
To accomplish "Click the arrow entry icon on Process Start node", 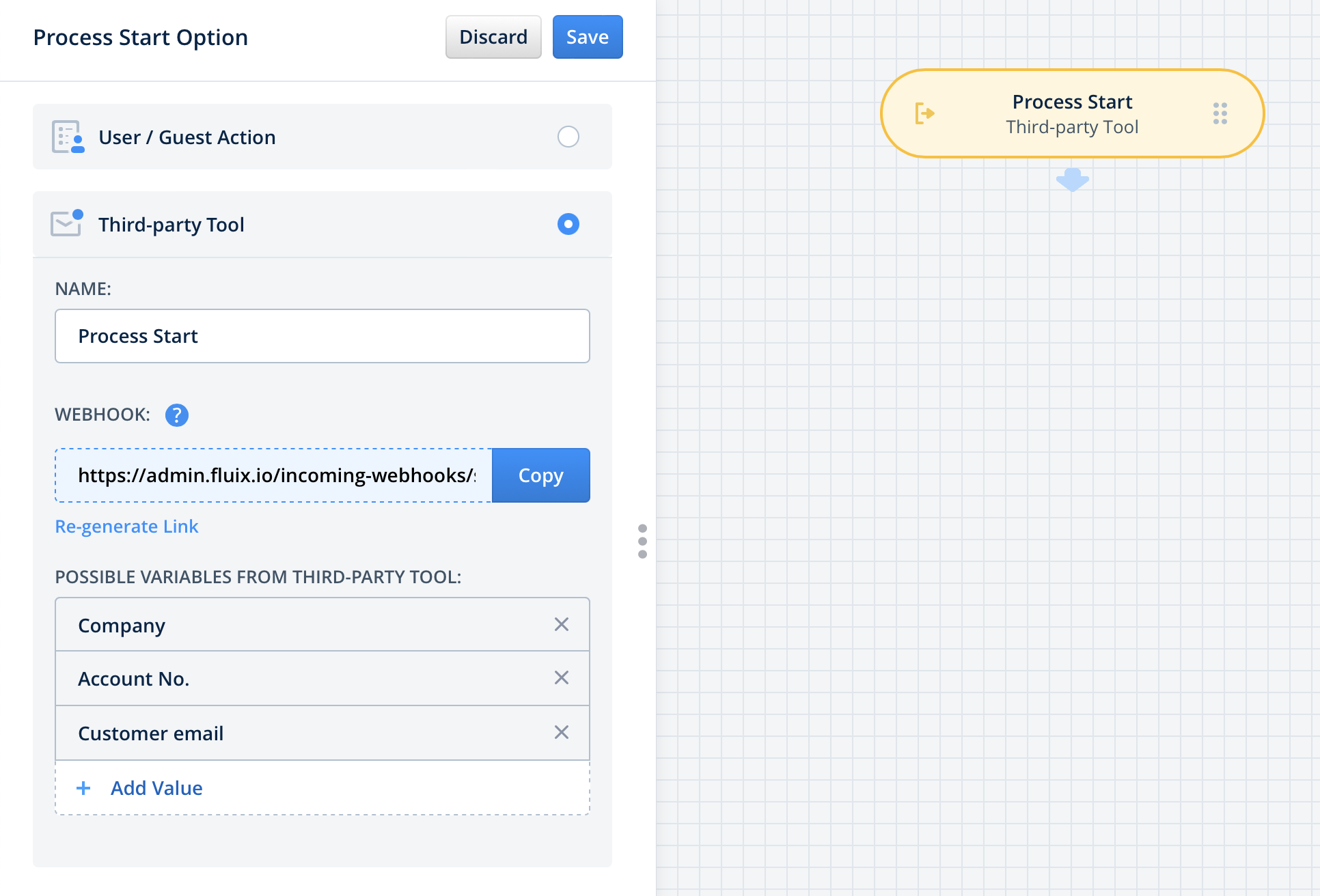I will 924,113.
